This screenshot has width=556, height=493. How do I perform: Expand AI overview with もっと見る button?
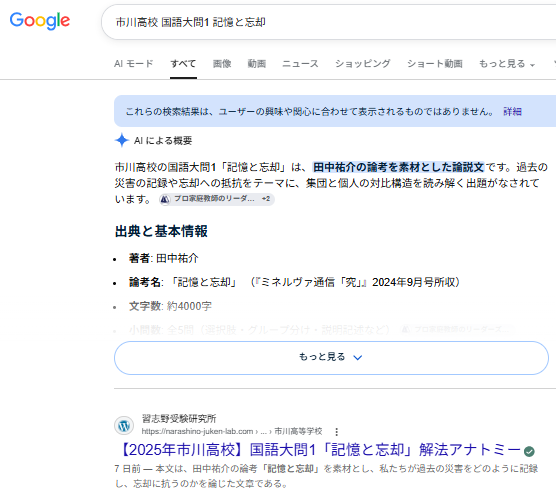[x=331, y=358]
